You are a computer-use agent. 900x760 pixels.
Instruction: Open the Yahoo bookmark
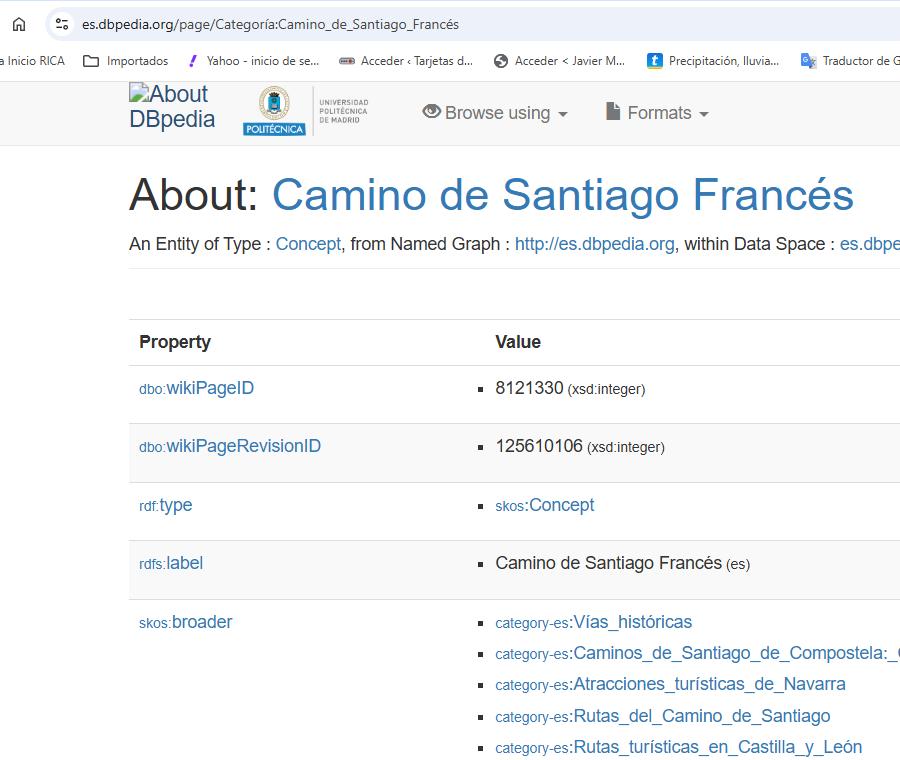point(253,61)
